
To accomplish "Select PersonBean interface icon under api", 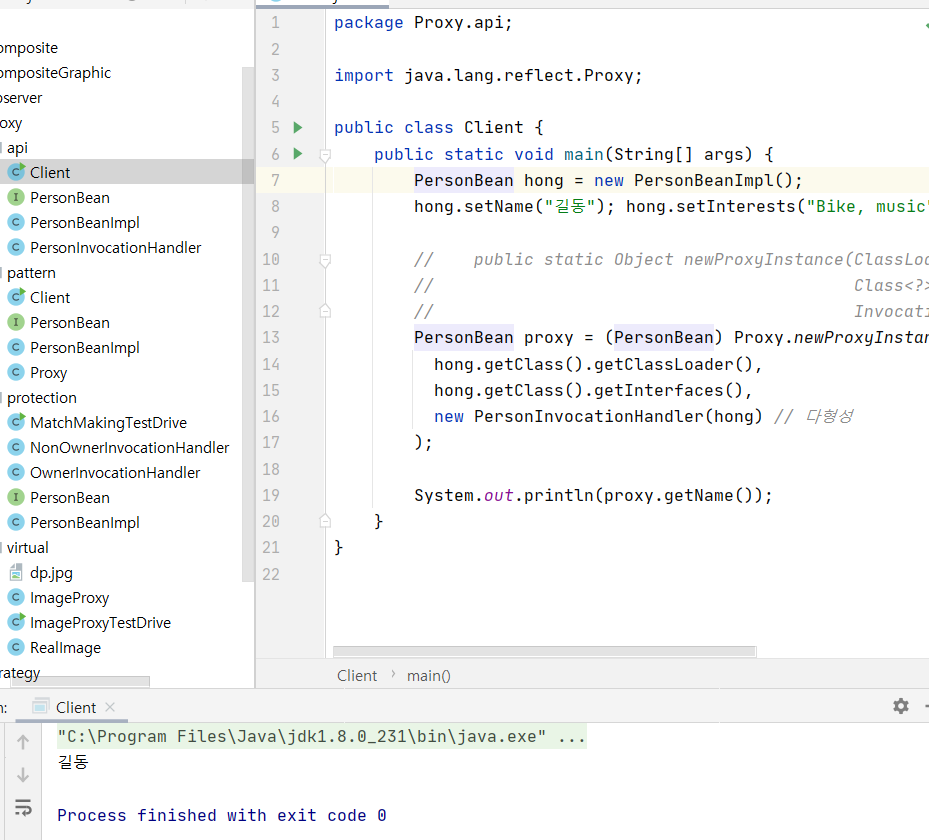I will coord(16,197).
